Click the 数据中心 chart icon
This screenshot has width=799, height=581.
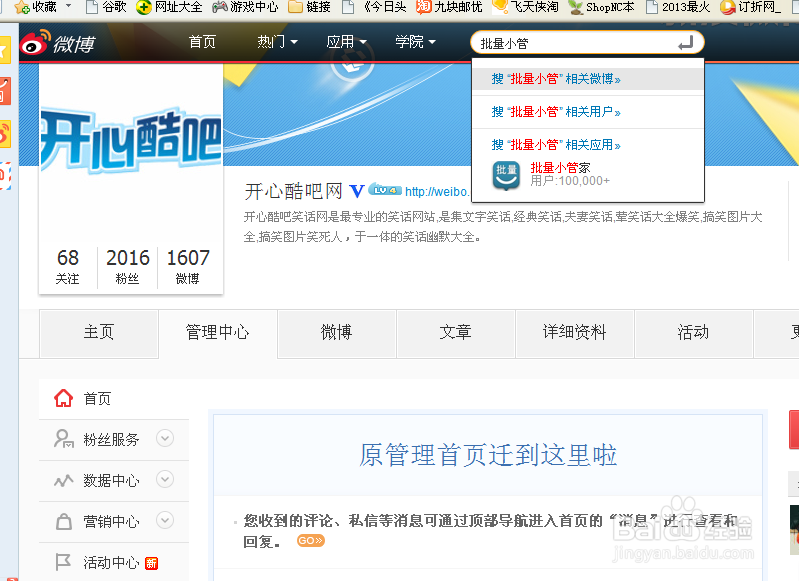click(64, 480)
